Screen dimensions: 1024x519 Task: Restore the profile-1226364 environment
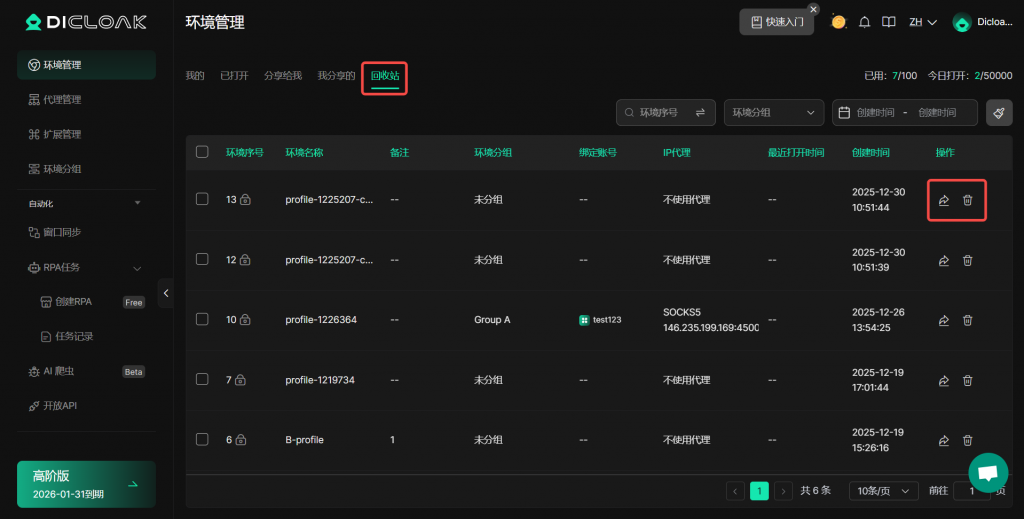tap(943, 320)
